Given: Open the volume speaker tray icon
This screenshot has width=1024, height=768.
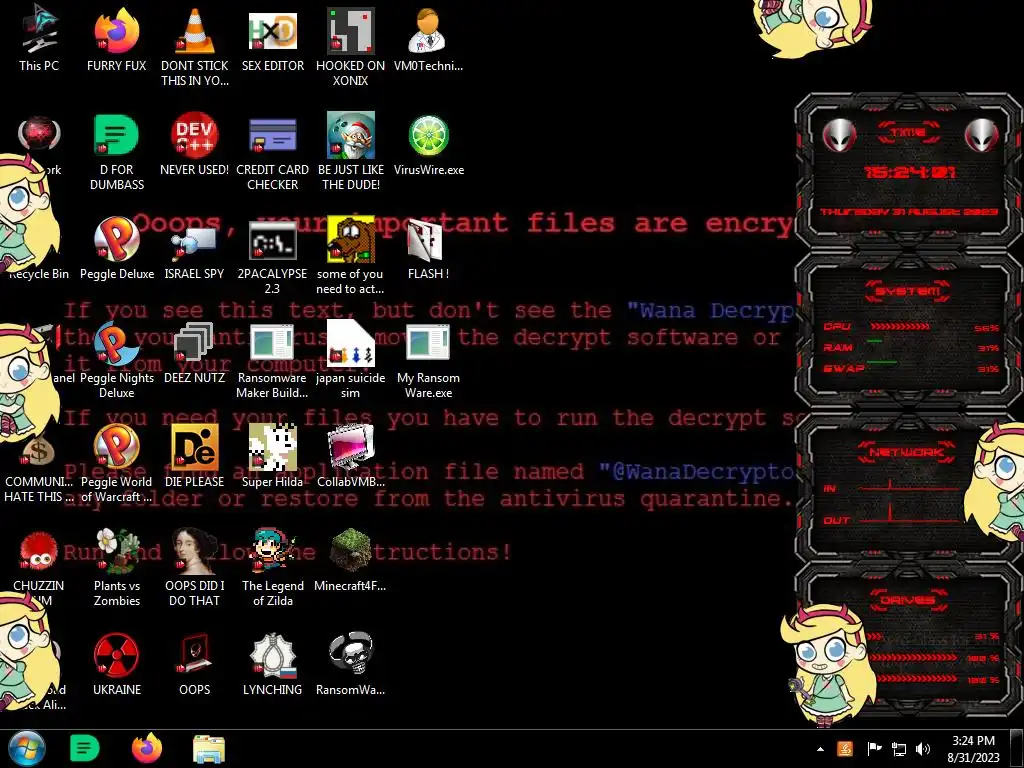Looking at the screenshot, I should (x=923, y=749).
